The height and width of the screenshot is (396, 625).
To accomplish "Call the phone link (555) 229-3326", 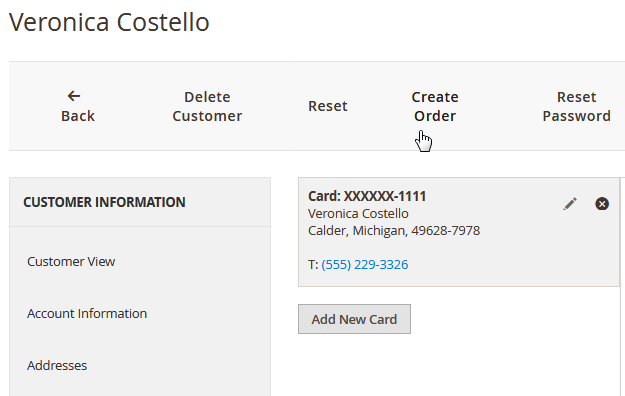I will click(365, 265).
